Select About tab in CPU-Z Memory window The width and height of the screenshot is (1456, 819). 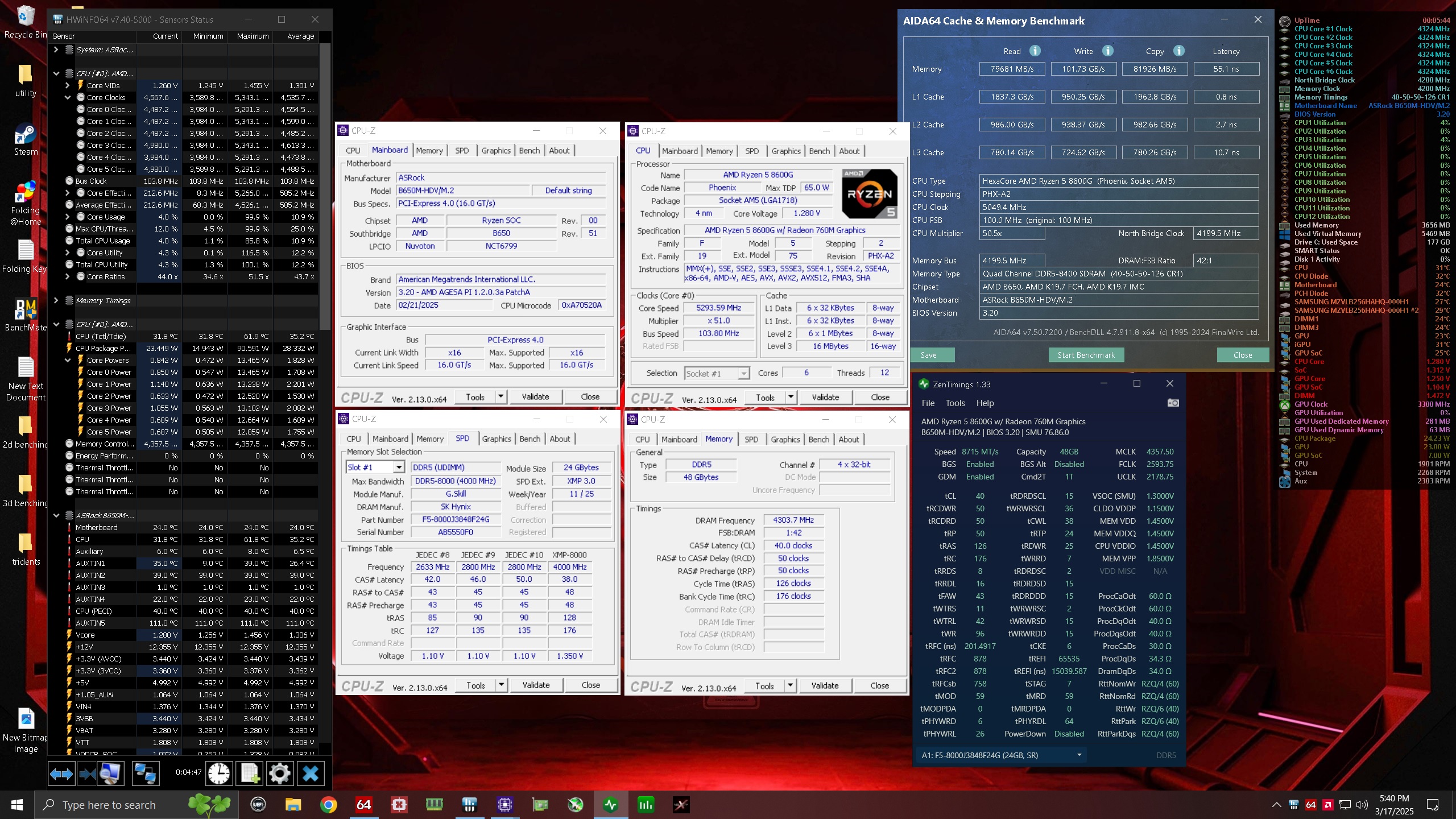pos(849,439)
